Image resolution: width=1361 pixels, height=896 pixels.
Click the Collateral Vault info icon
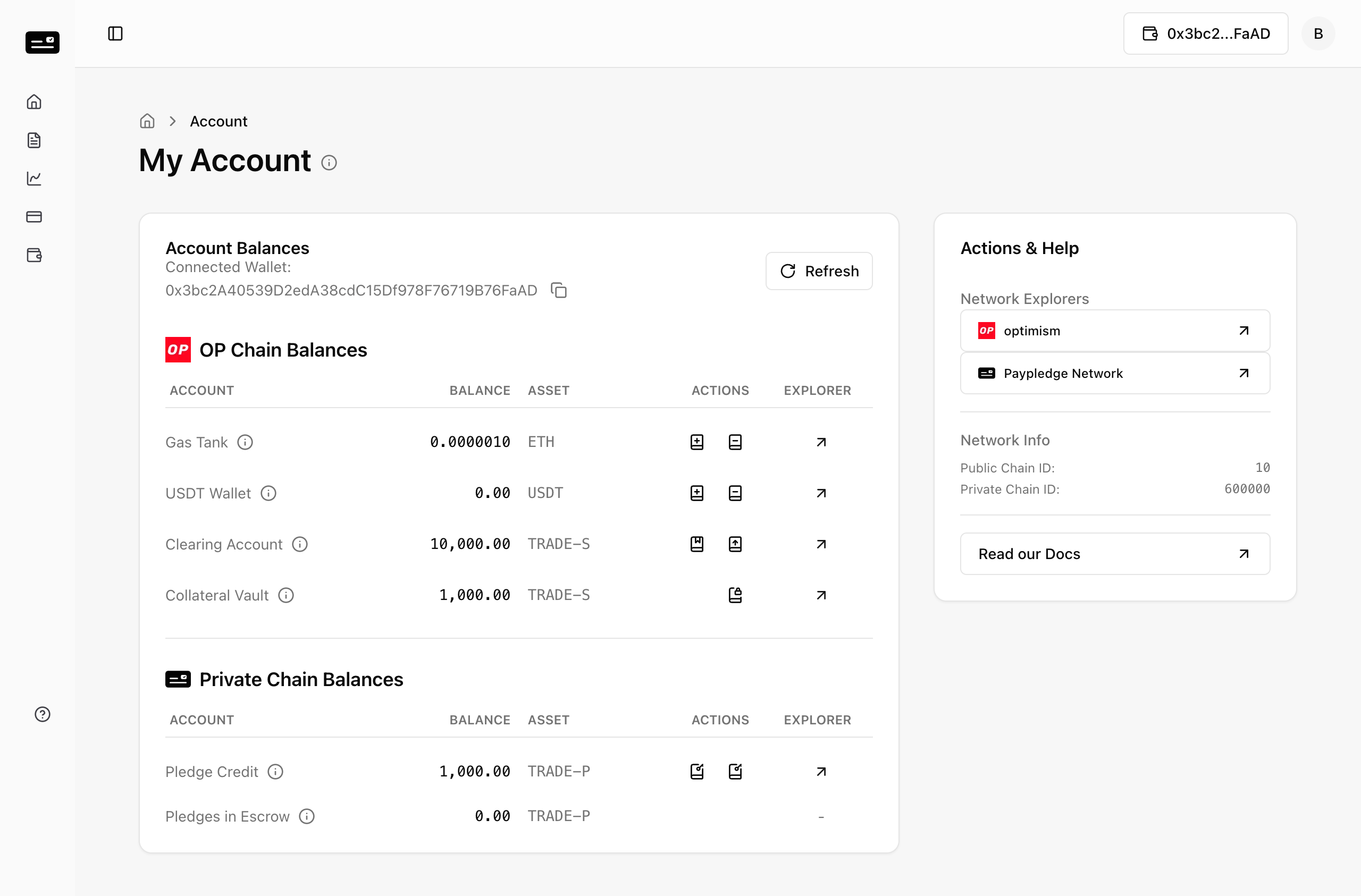287,595
